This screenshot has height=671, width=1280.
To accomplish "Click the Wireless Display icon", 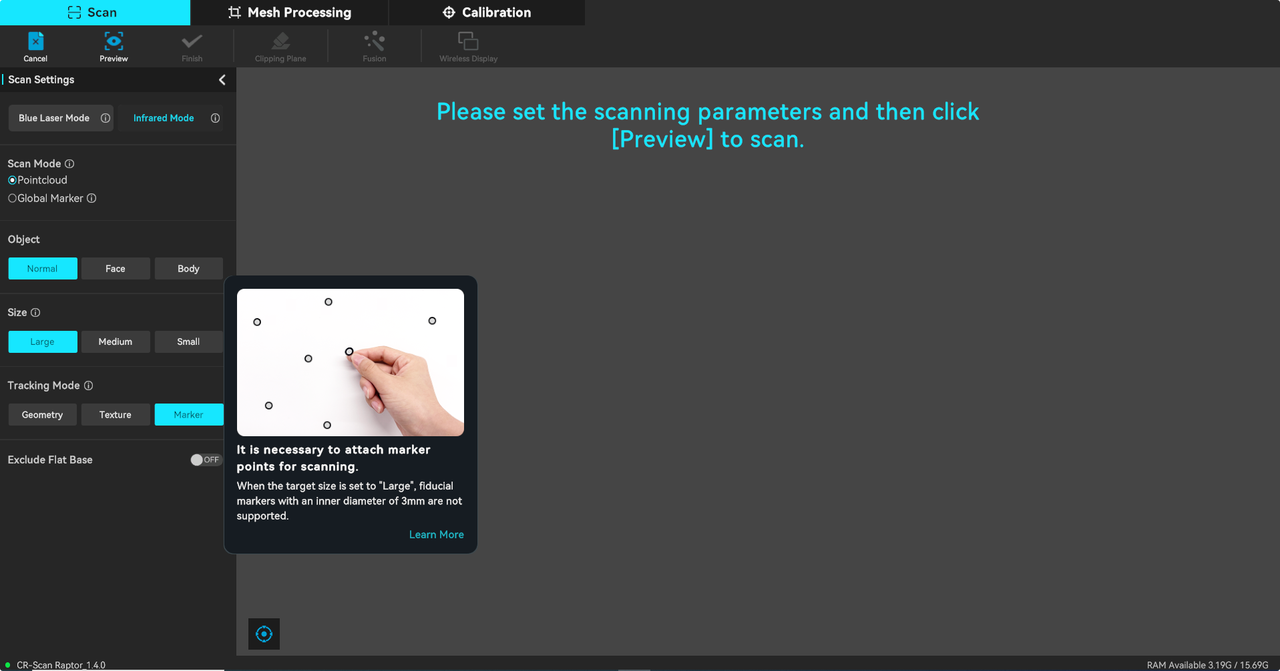I will click(x=468, y=42).
